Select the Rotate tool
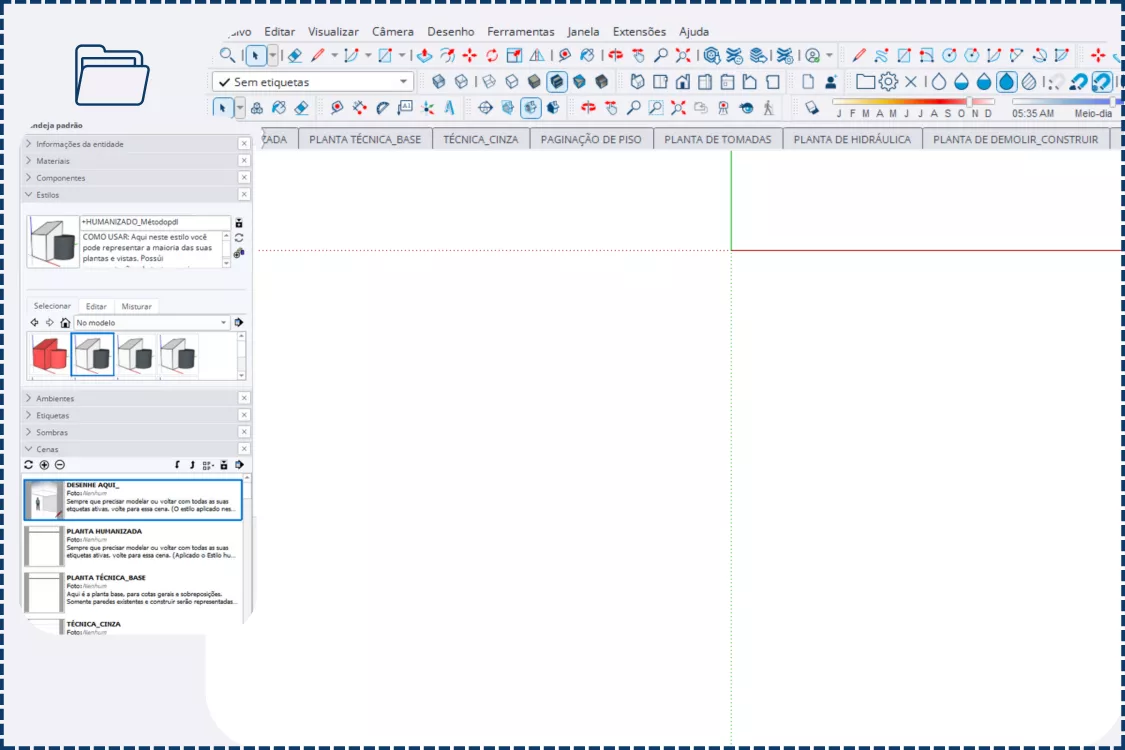This screenshot has height=750, width=1125. [492, 56]
